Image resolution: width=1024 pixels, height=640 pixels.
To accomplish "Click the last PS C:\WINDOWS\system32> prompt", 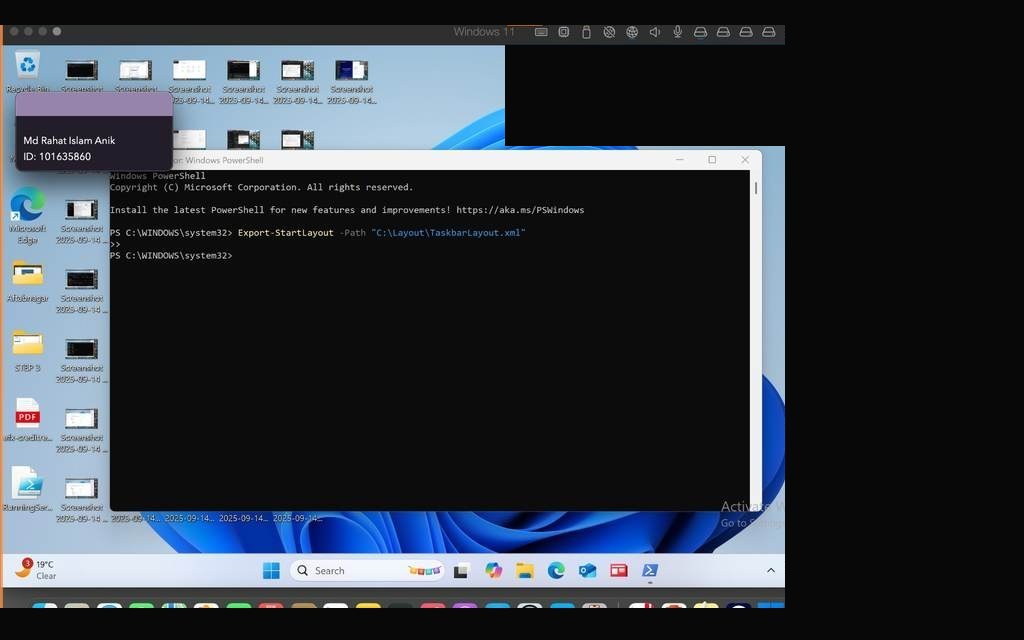I will tap(171, 256).
